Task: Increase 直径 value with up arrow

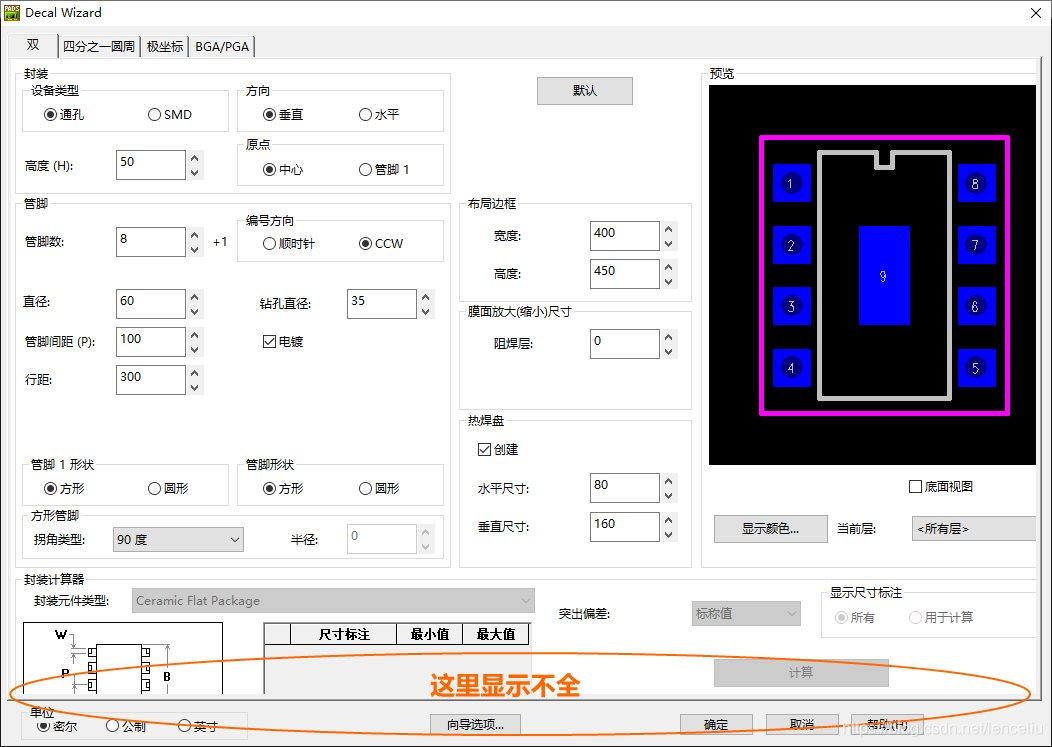Action: coord(195,297)
